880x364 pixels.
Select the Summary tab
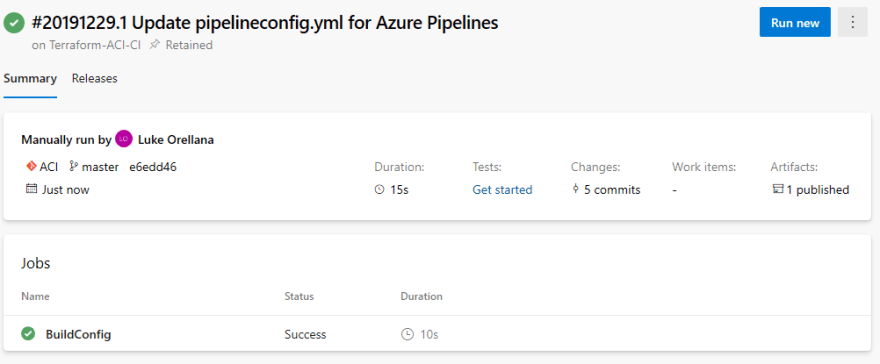[30, 79]
